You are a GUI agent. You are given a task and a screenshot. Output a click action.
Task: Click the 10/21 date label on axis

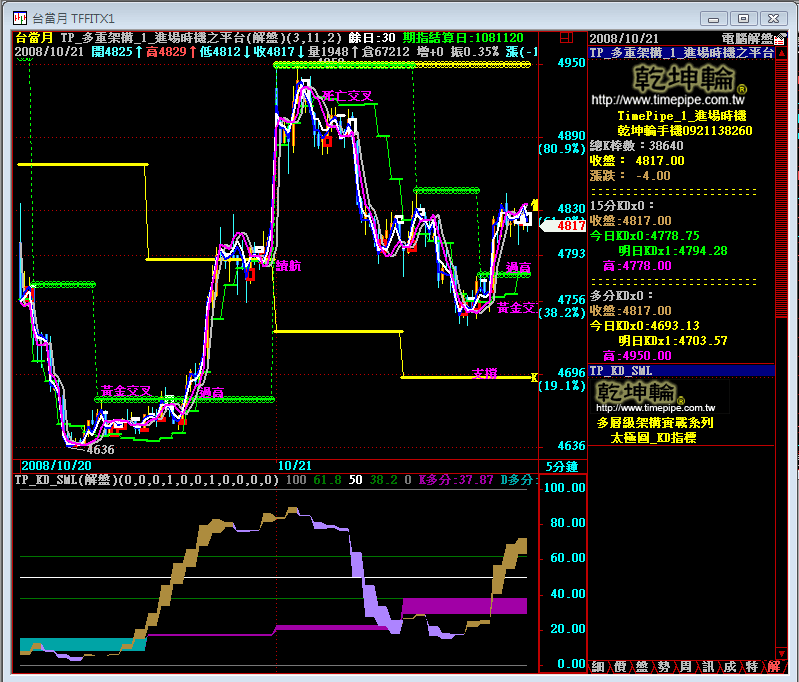pyautogui.click(x=295, y=465)
